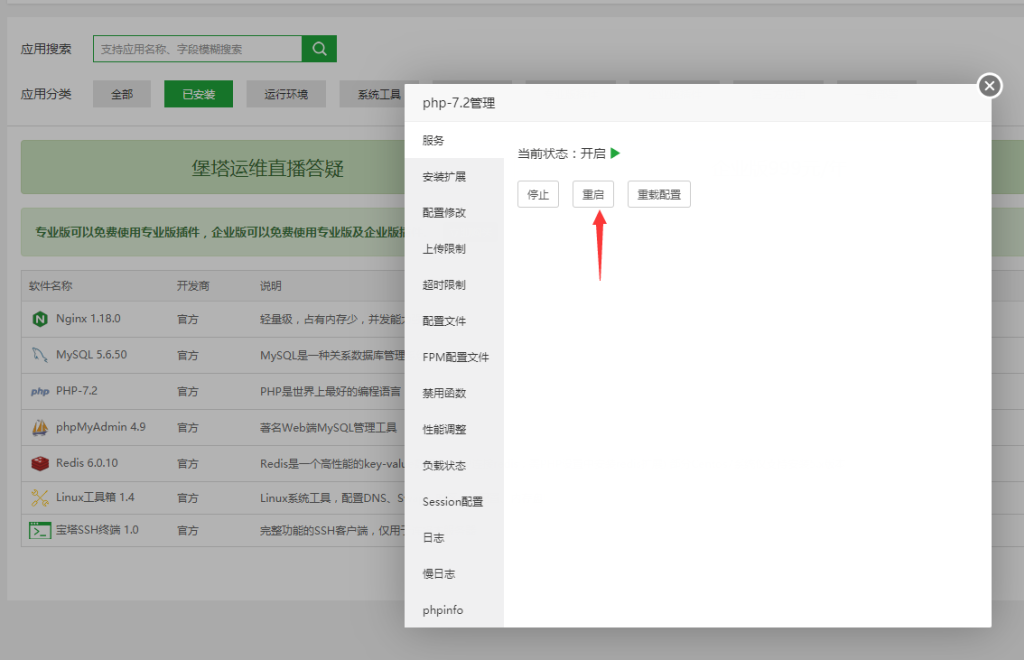
Task: Select the 全部 category filter
Action: (x=122, y=94)
